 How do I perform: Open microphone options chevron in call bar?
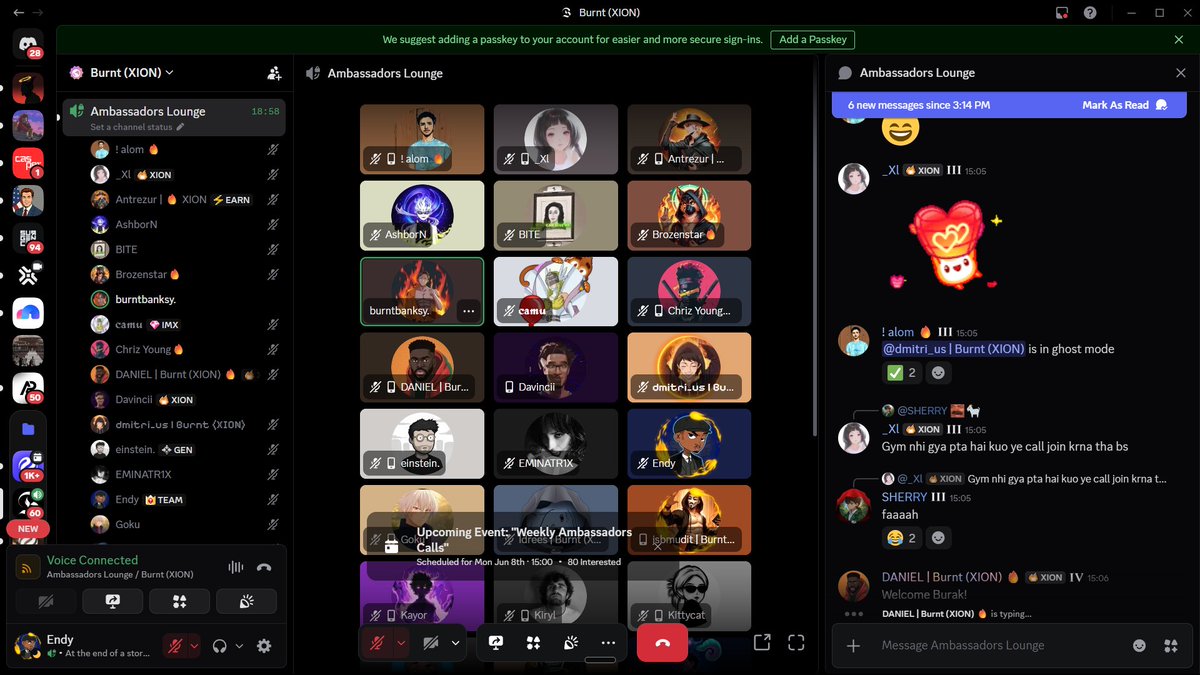(x=401, y=643)
